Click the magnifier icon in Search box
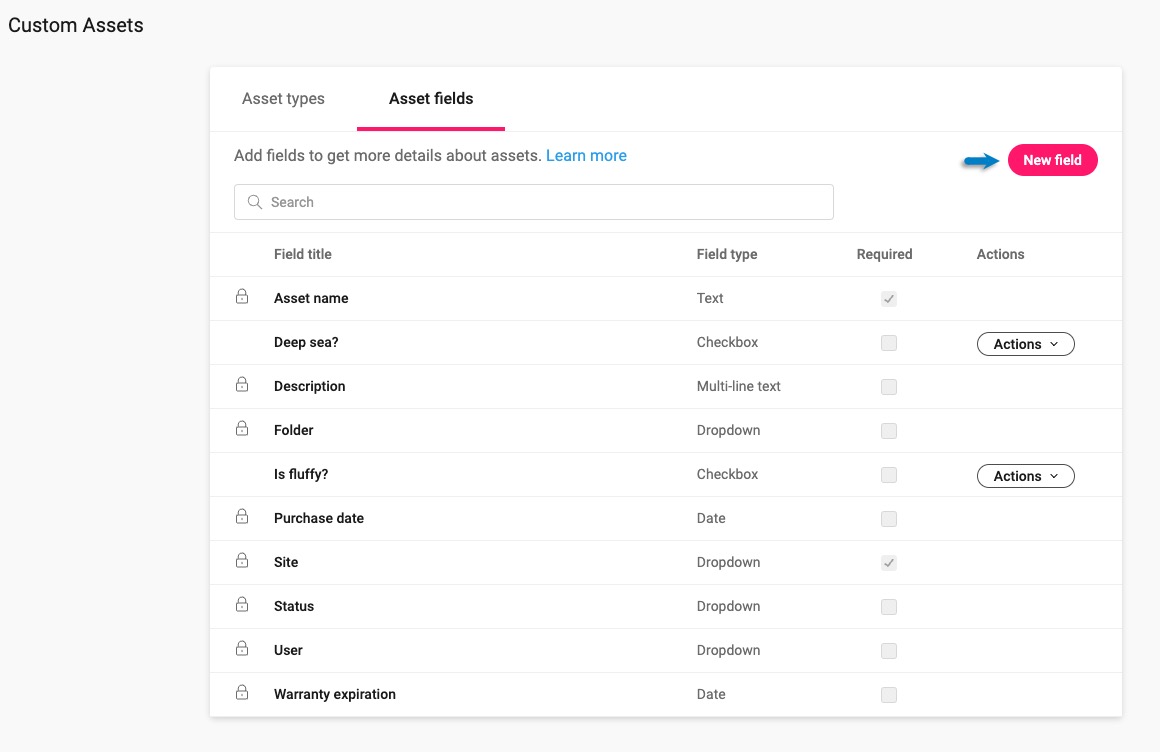This screenshot has width=1160, height=752. pyautogui.click(x=254, y=202)
